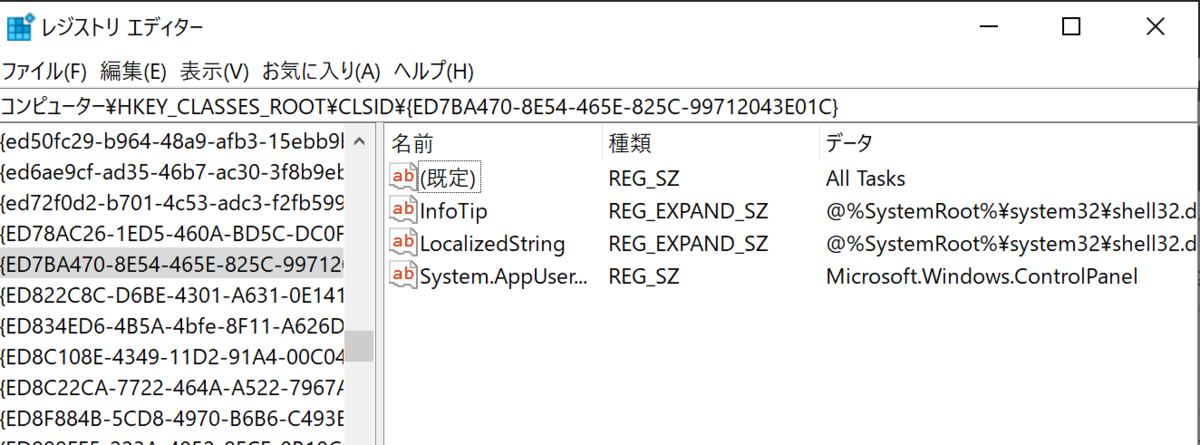Select tree key {ED8F884B-5CD8-4970-B6B6-C493
The image size is (1200, 445).
(172, 419)
